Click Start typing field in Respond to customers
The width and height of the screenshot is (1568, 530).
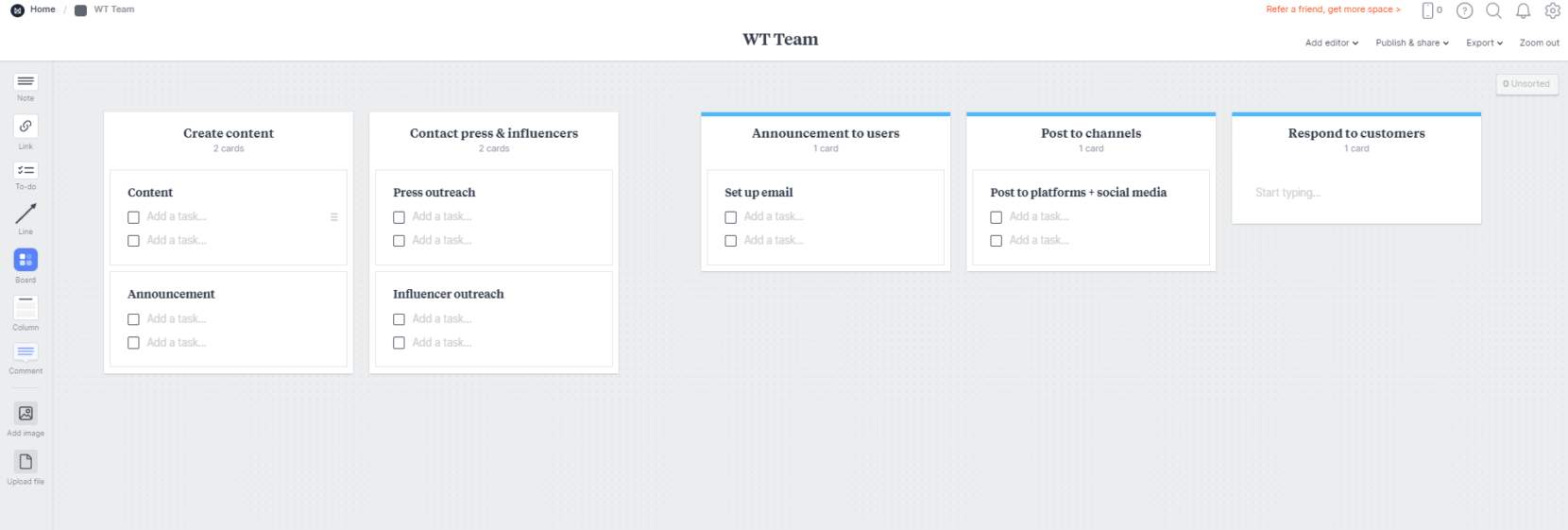(1287, 193)
